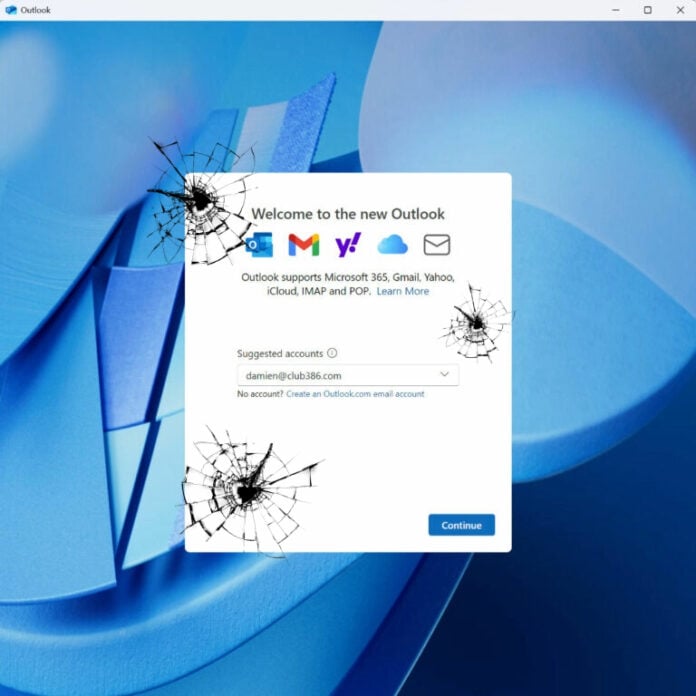Open the Learn More link
The width and height of the screenshot is (696, 696).
(403, 291)
